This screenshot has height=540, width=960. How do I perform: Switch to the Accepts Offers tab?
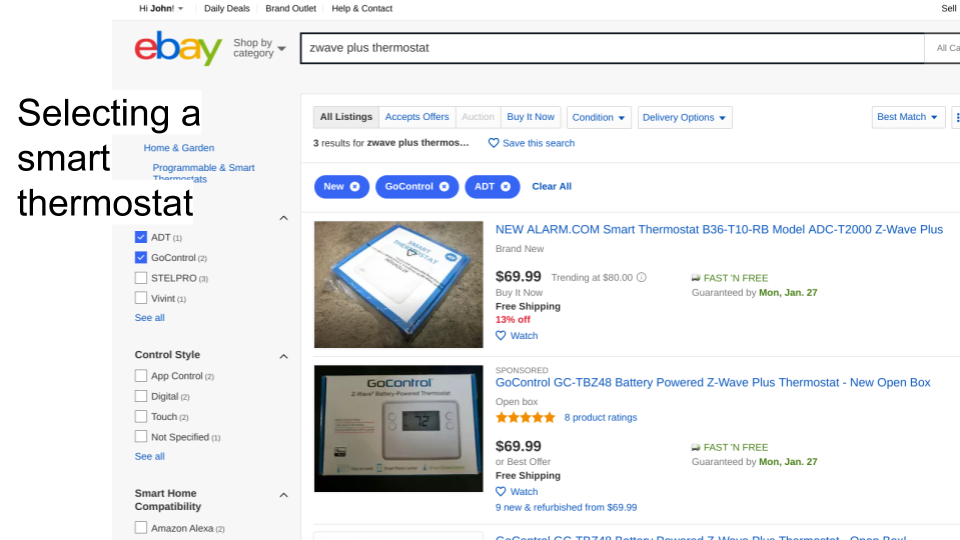click(417, 117)
